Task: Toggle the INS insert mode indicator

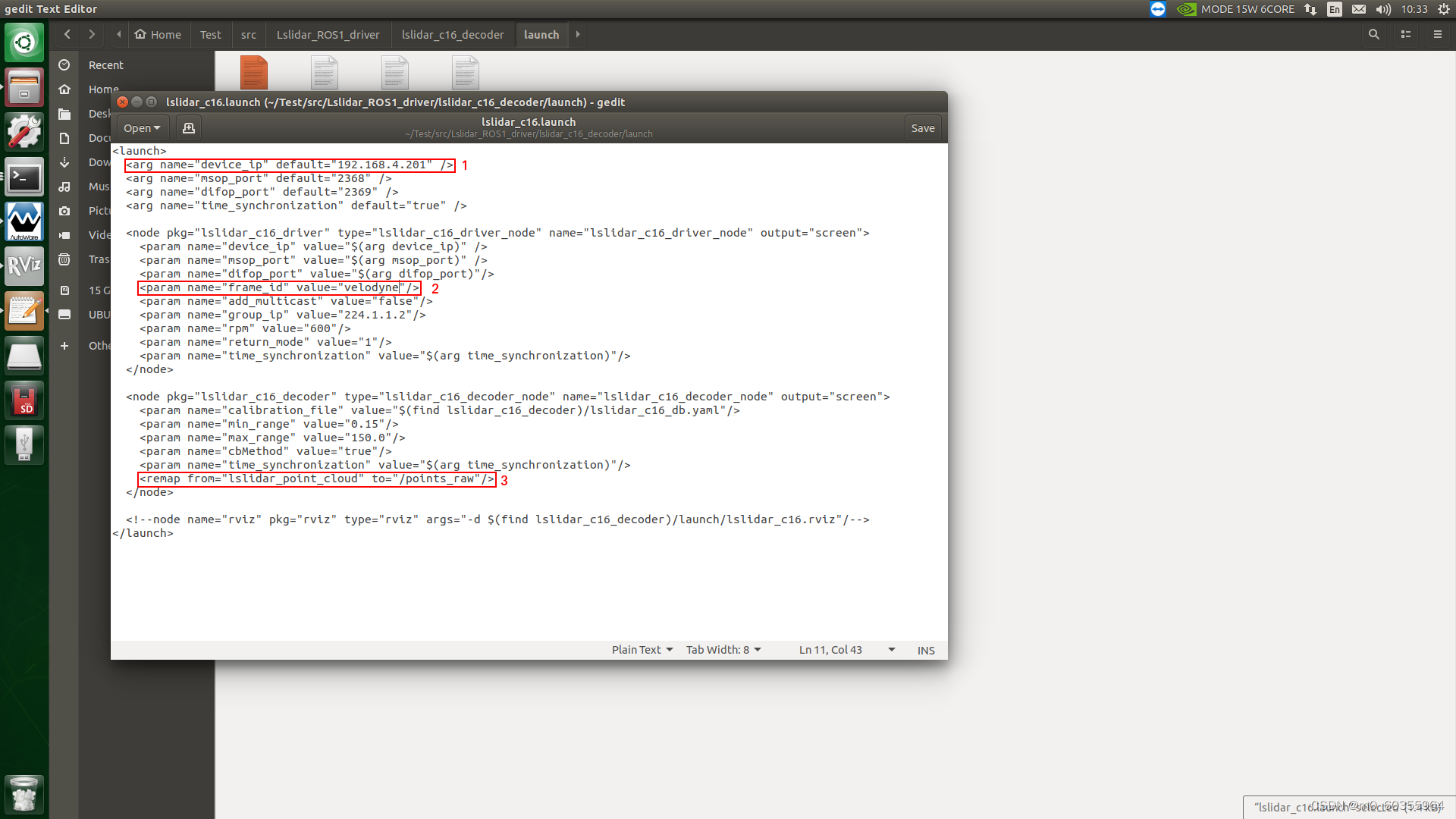Action: coord(925,651)
